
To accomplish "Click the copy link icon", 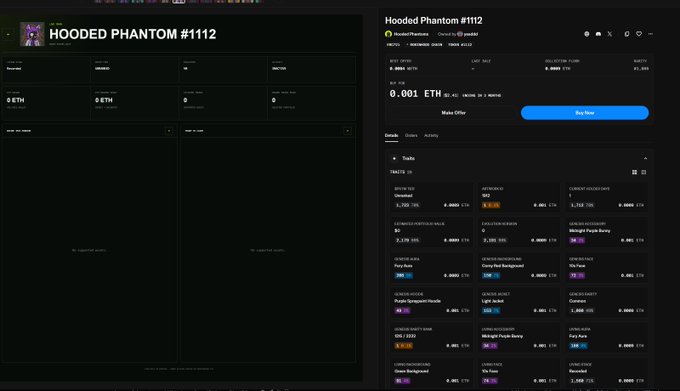I will tap(627, 34).
